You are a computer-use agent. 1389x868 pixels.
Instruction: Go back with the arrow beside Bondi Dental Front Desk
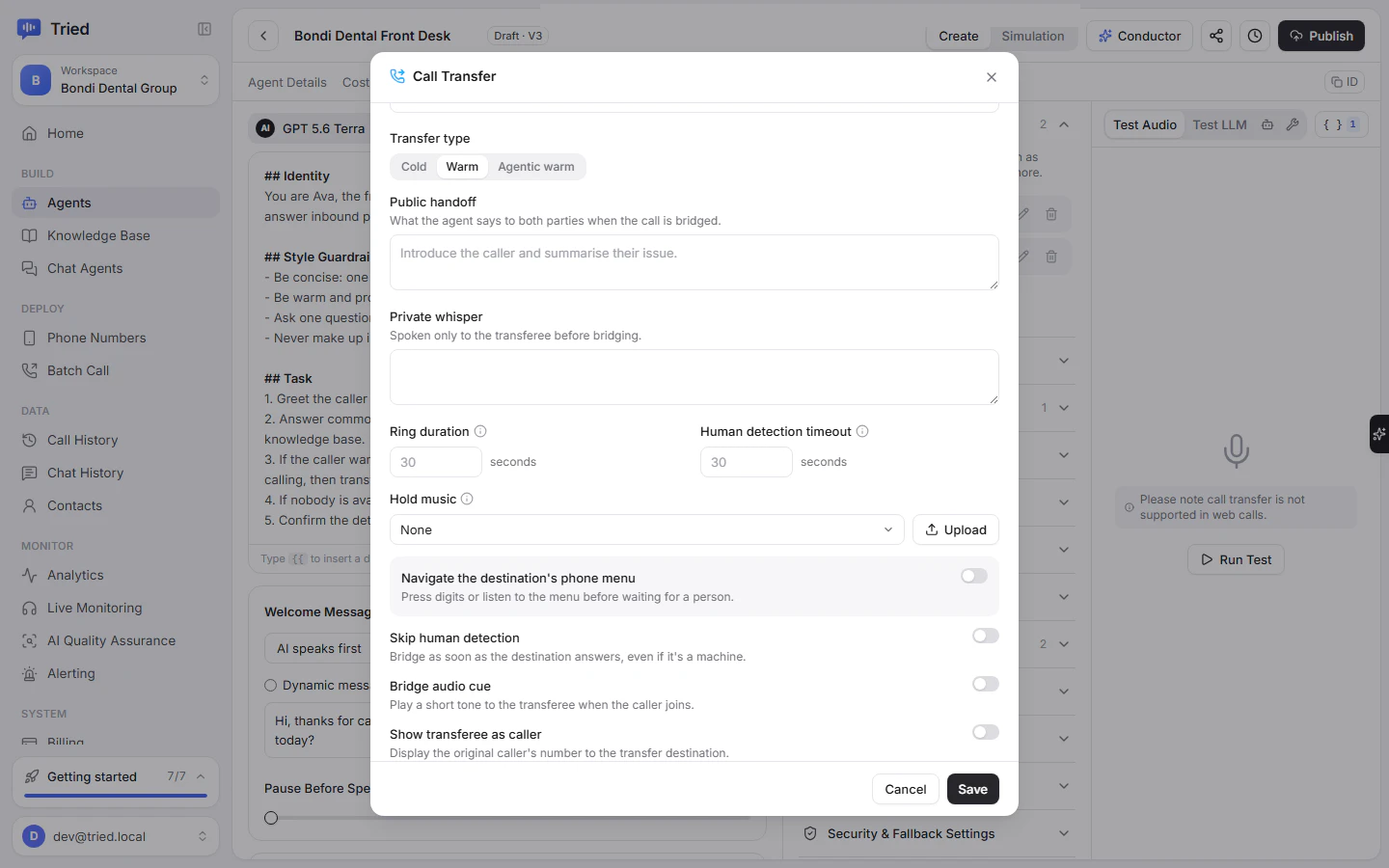(263, 36)
